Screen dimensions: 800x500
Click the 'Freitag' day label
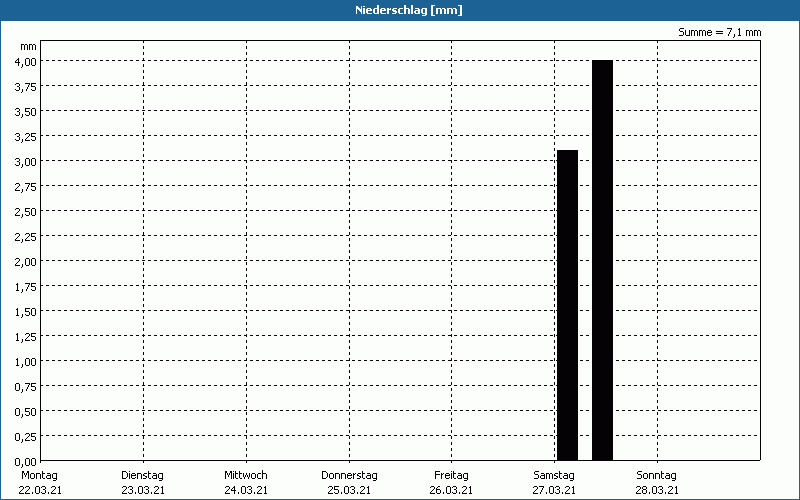(452, 476)
